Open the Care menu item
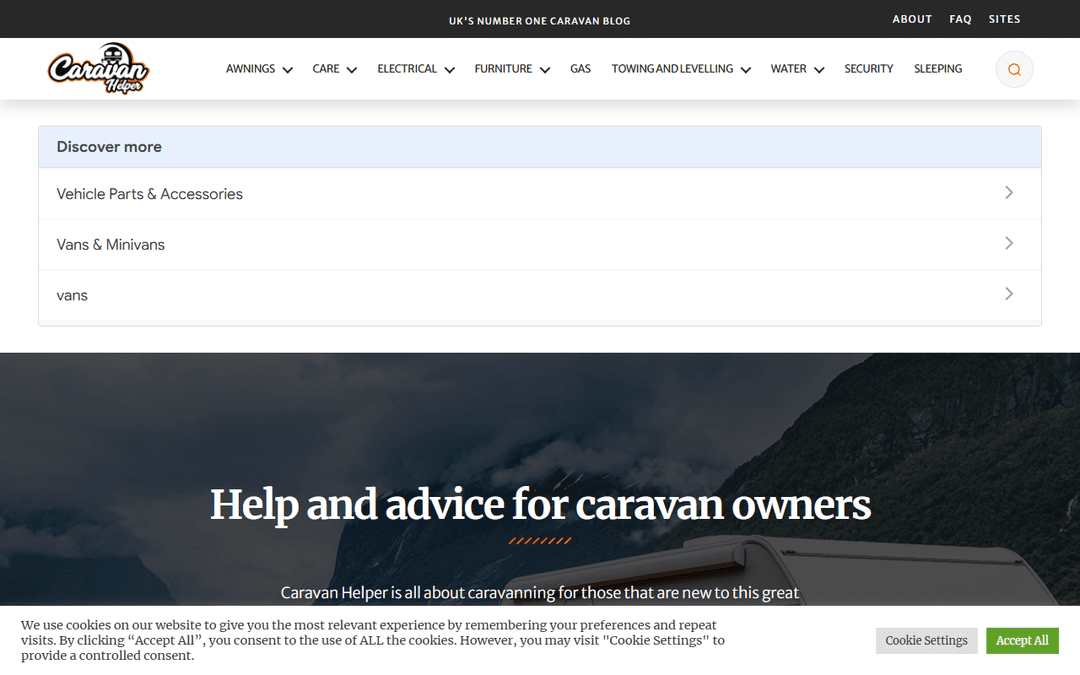This screenshot has height=675, width=1080. [326, 69]
